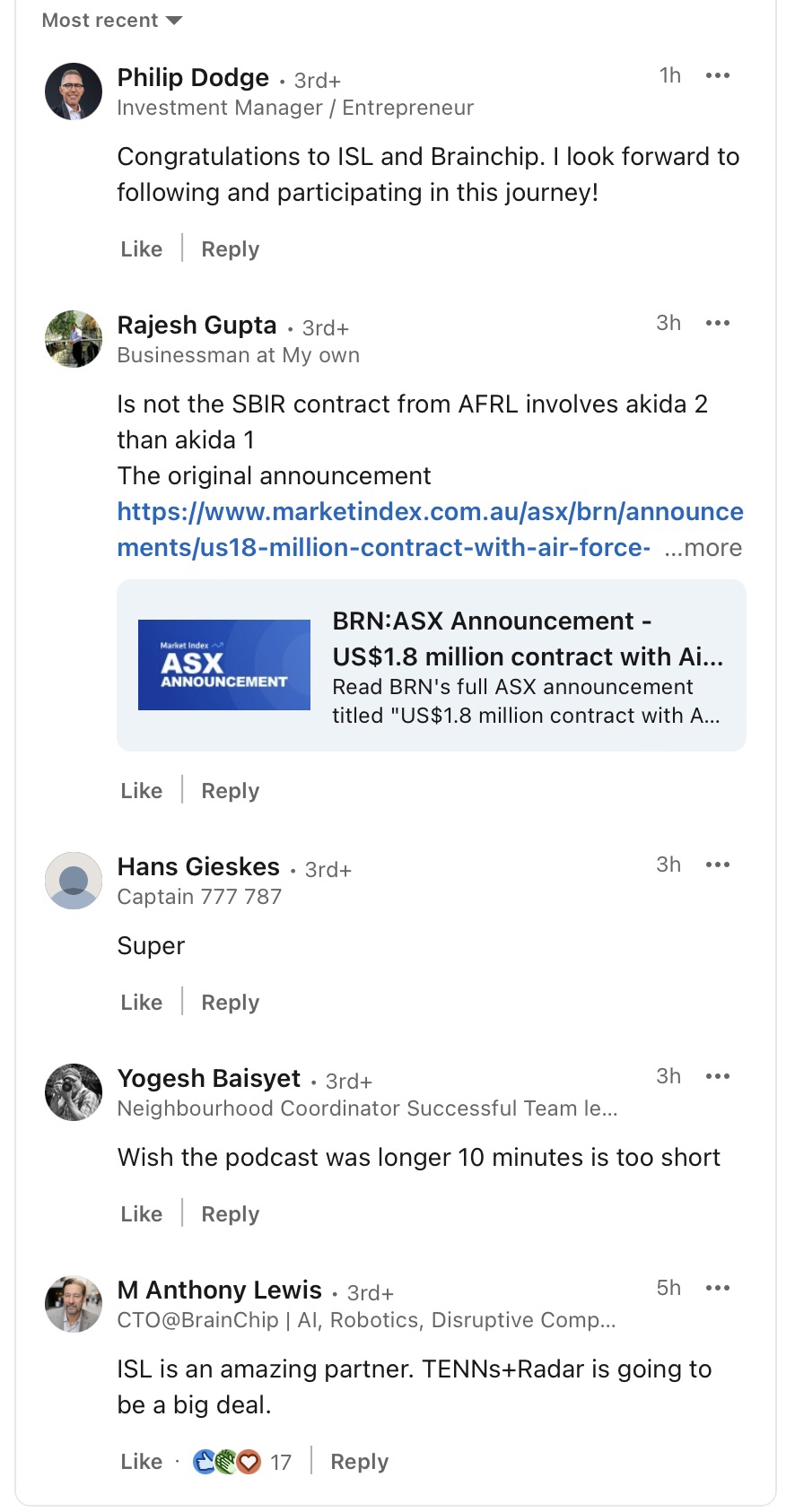
Task: Reply to Rajesh Gupta's comment
Action: [231, 791]
